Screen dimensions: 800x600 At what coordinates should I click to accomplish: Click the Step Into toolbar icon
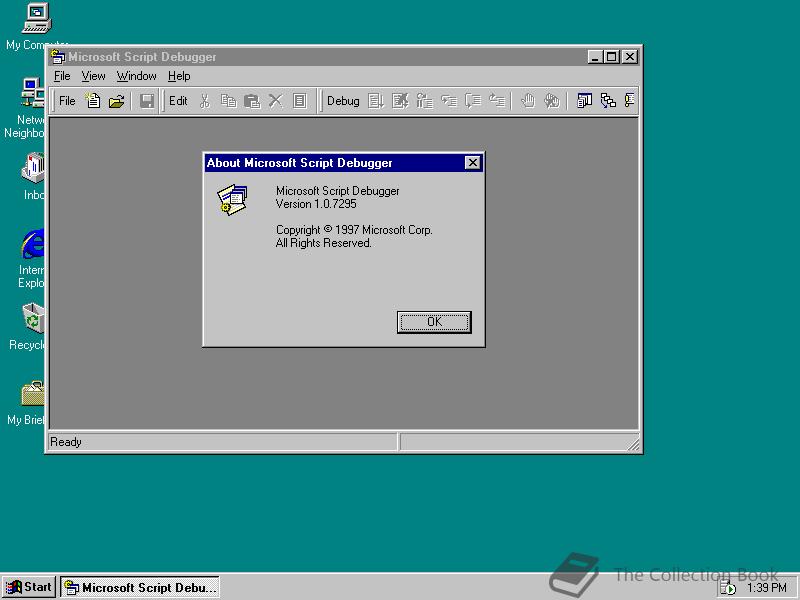[449, 101]
